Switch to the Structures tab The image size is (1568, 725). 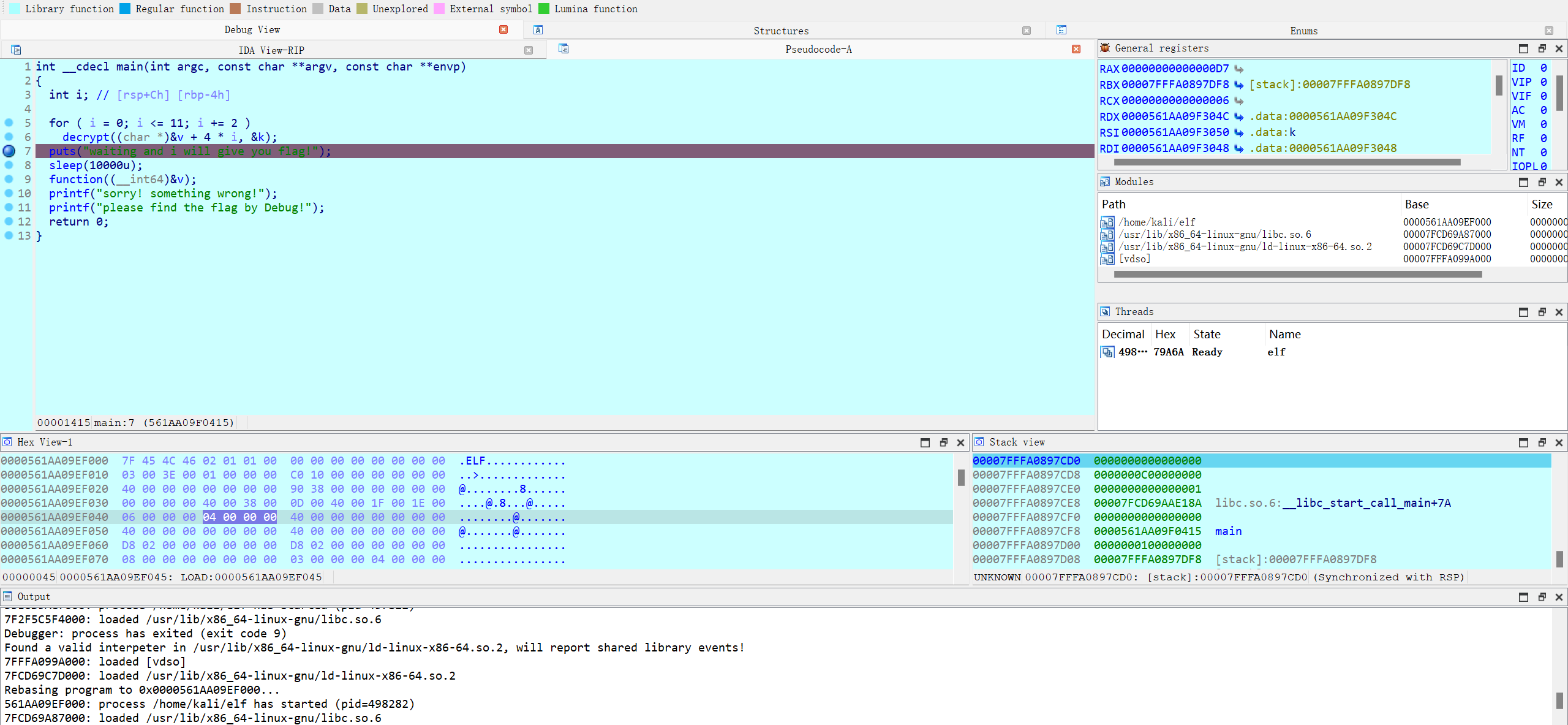click(780, 31)
